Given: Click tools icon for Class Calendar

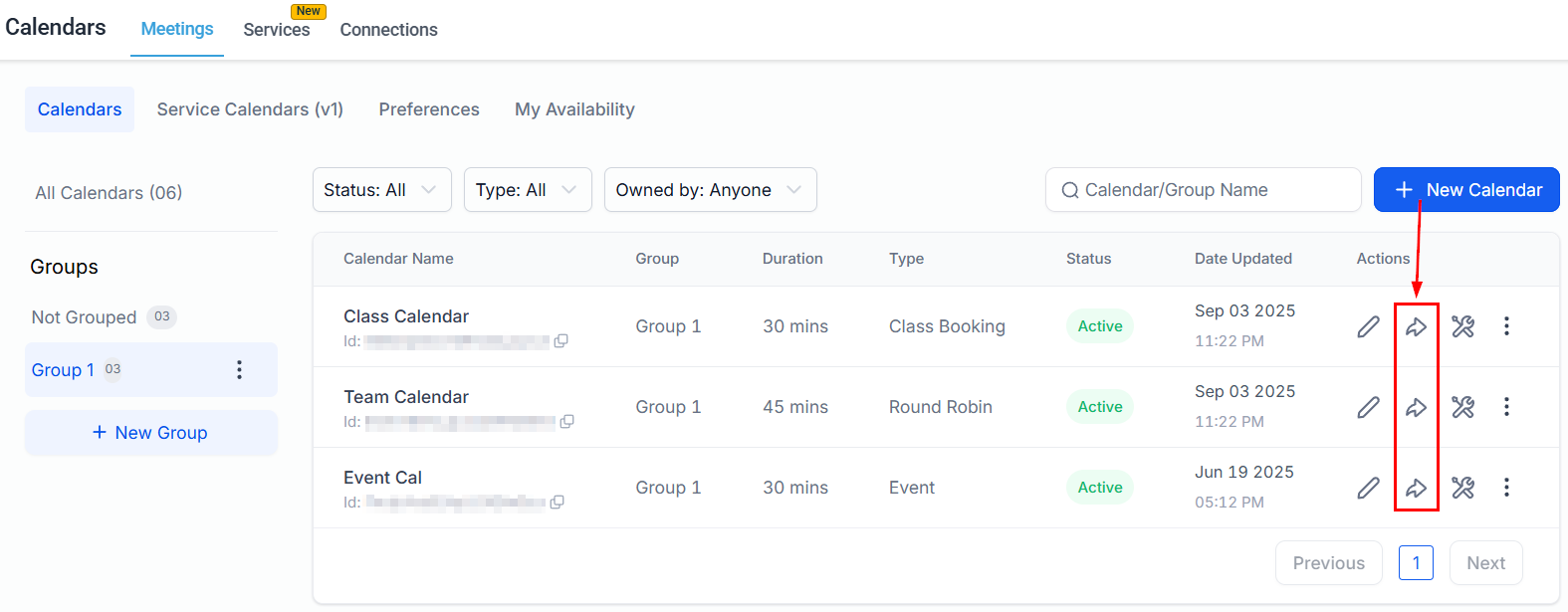Looking at the screenshot, I should click(1462, 326).
